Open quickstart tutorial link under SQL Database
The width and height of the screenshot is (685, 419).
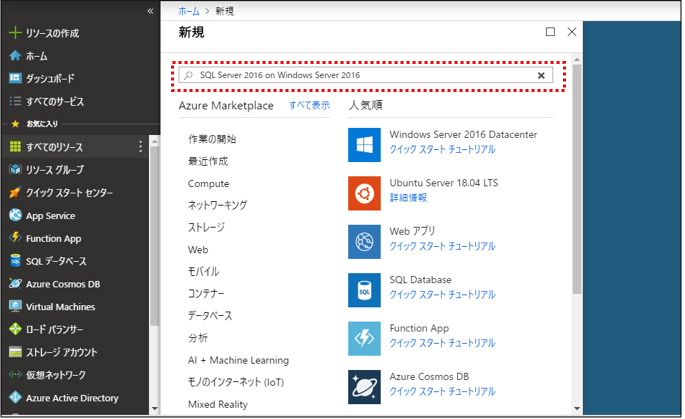(x=443, y=295)
